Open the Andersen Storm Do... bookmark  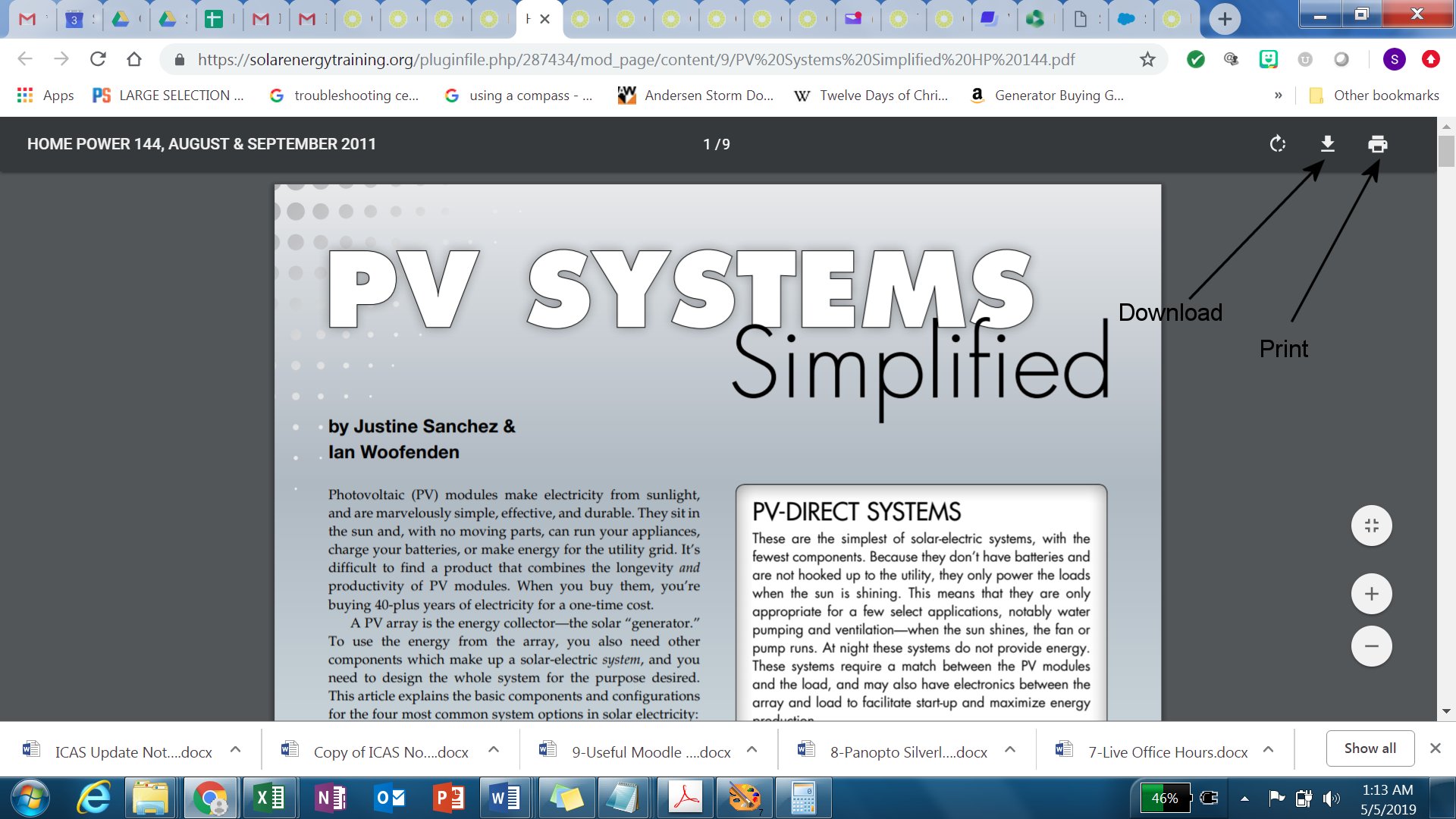coord(696,96)
